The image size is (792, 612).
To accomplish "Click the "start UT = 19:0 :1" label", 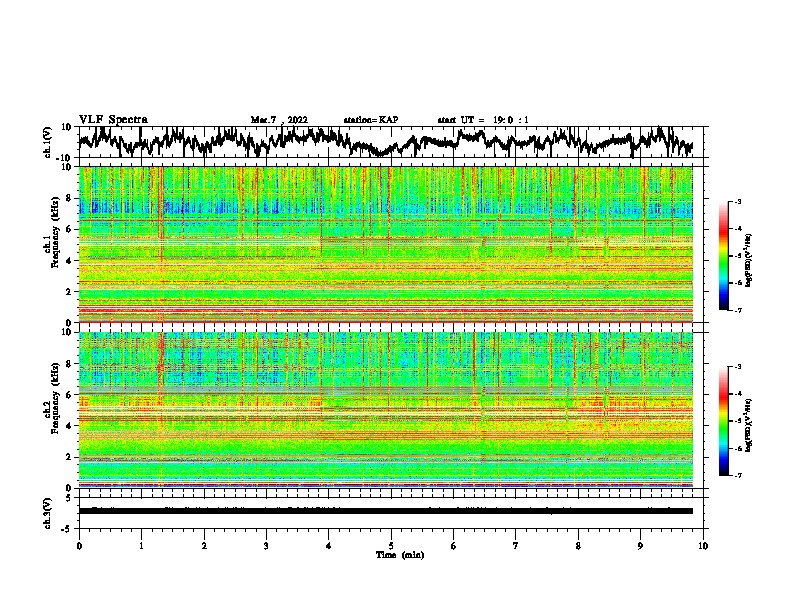I will tap(483, 120).
